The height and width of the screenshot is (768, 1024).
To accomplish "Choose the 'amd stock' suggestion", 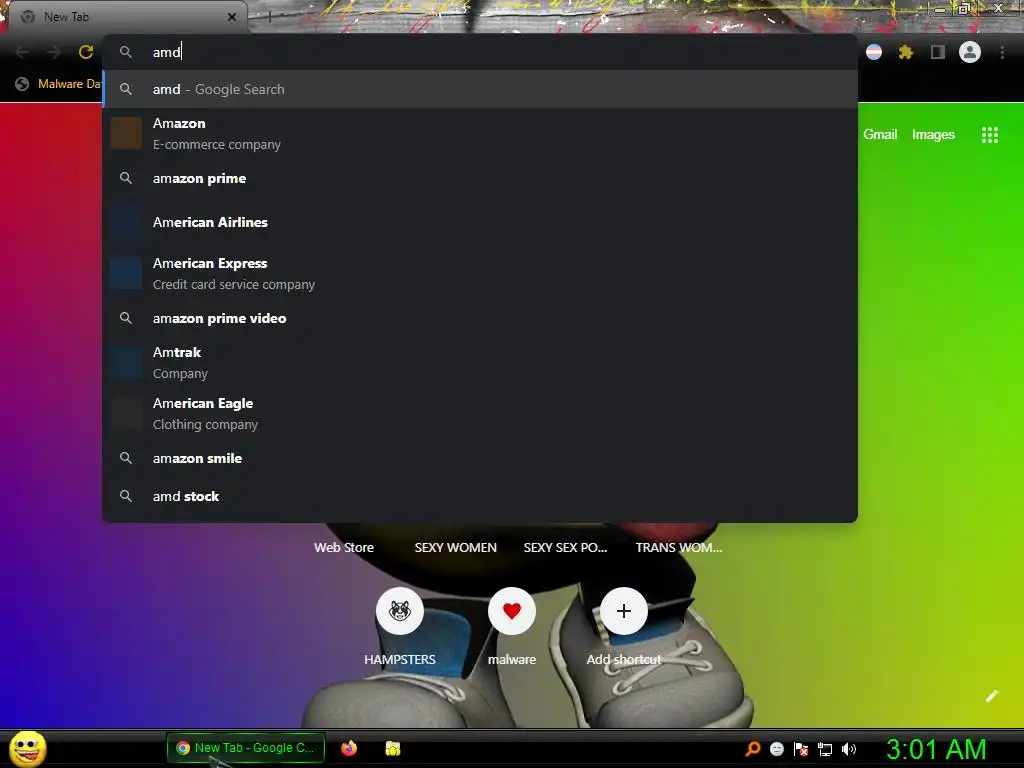I will click(x=480, y=496).
